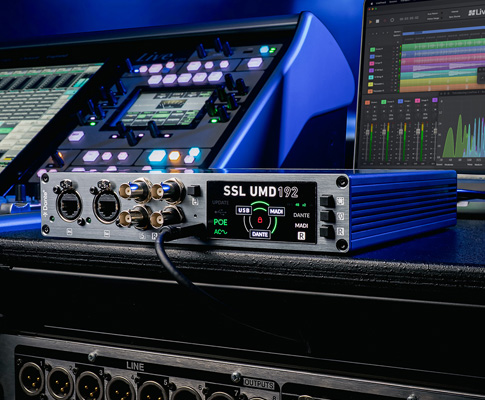
Task: Click the SSL UMD192 title on the display
Action: pos(260,191)
